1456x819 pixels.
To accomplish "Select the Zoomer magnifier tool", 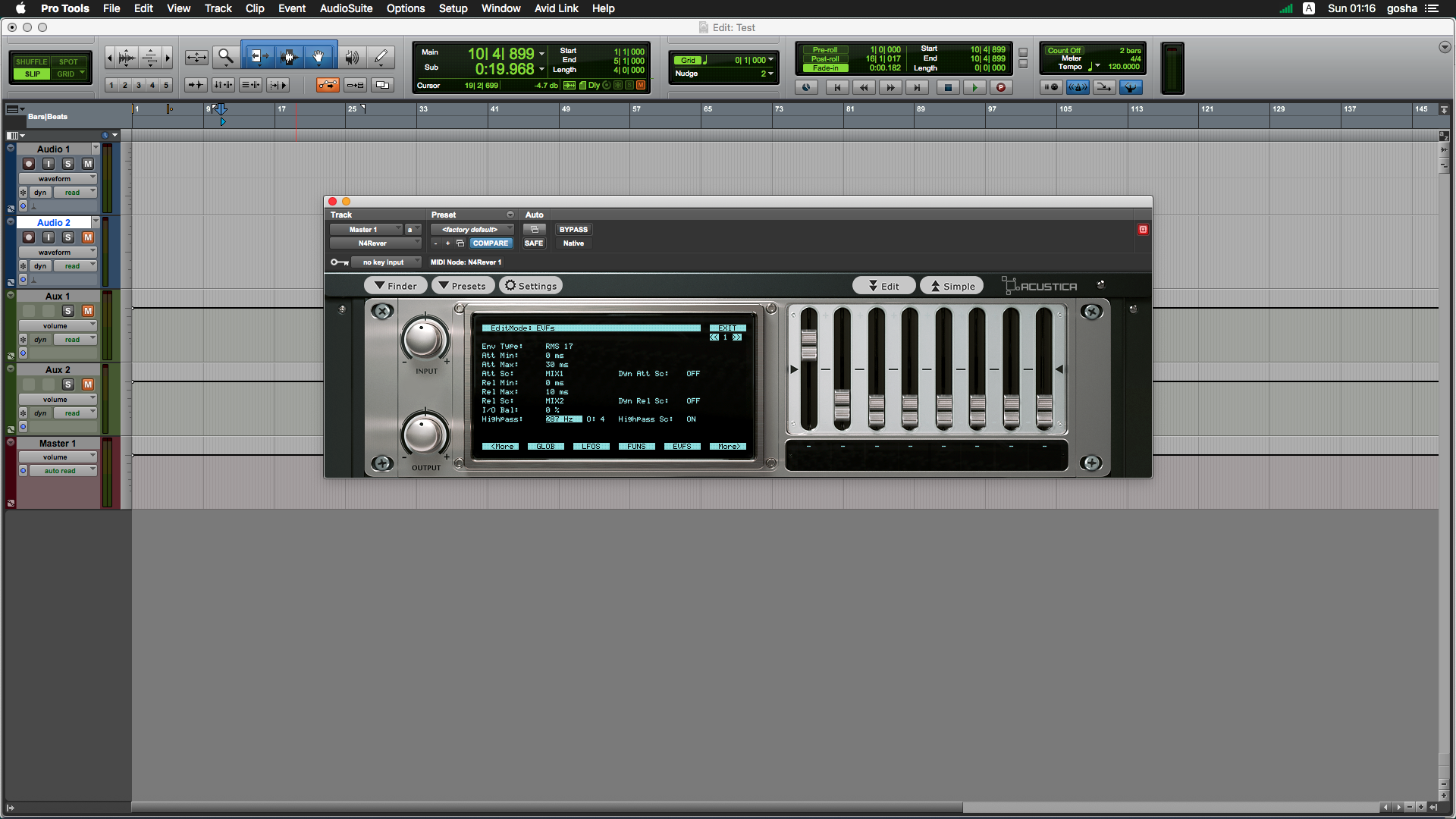I will pos(225,57).
